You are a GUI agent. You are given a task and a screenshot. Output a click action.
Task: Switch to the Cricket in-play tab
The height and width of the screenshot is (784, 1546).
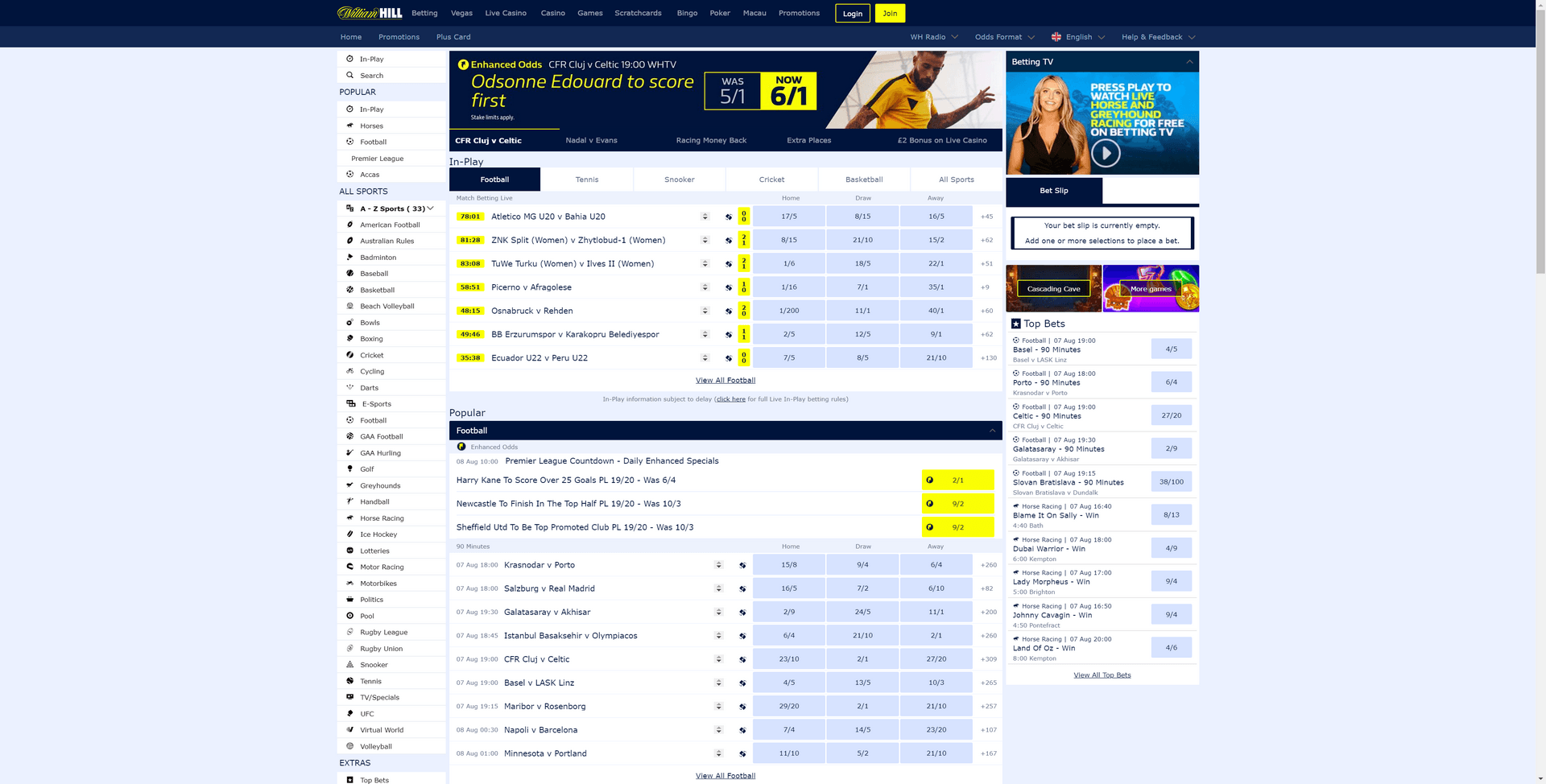tap(771, 179)
